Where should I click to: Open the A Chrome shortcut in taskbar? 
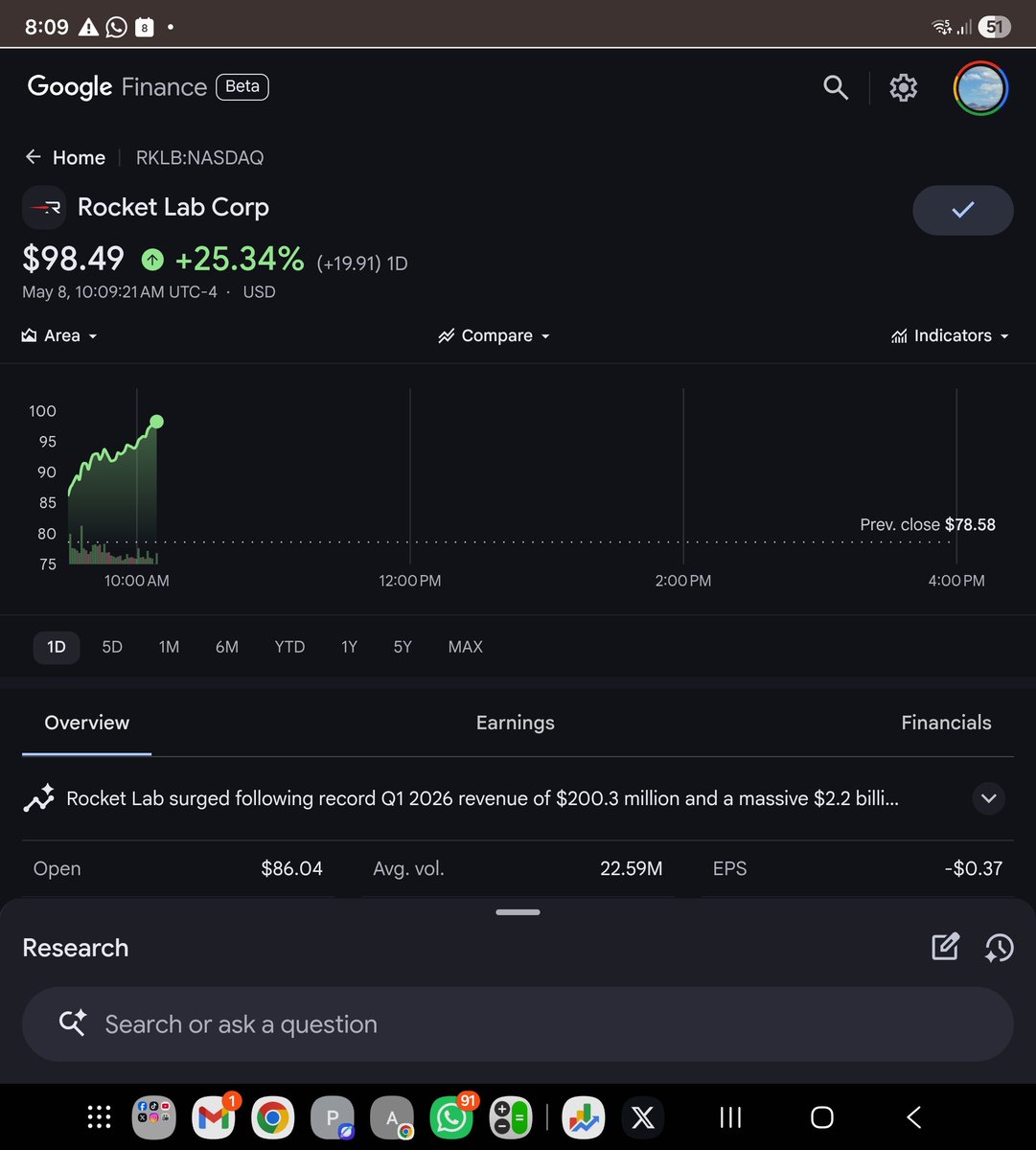pos(392,1117)
